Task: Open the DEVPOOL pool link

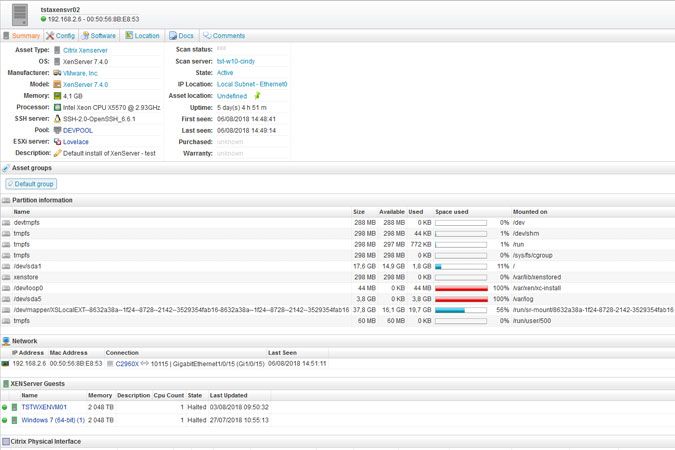Action: point(77,130)
